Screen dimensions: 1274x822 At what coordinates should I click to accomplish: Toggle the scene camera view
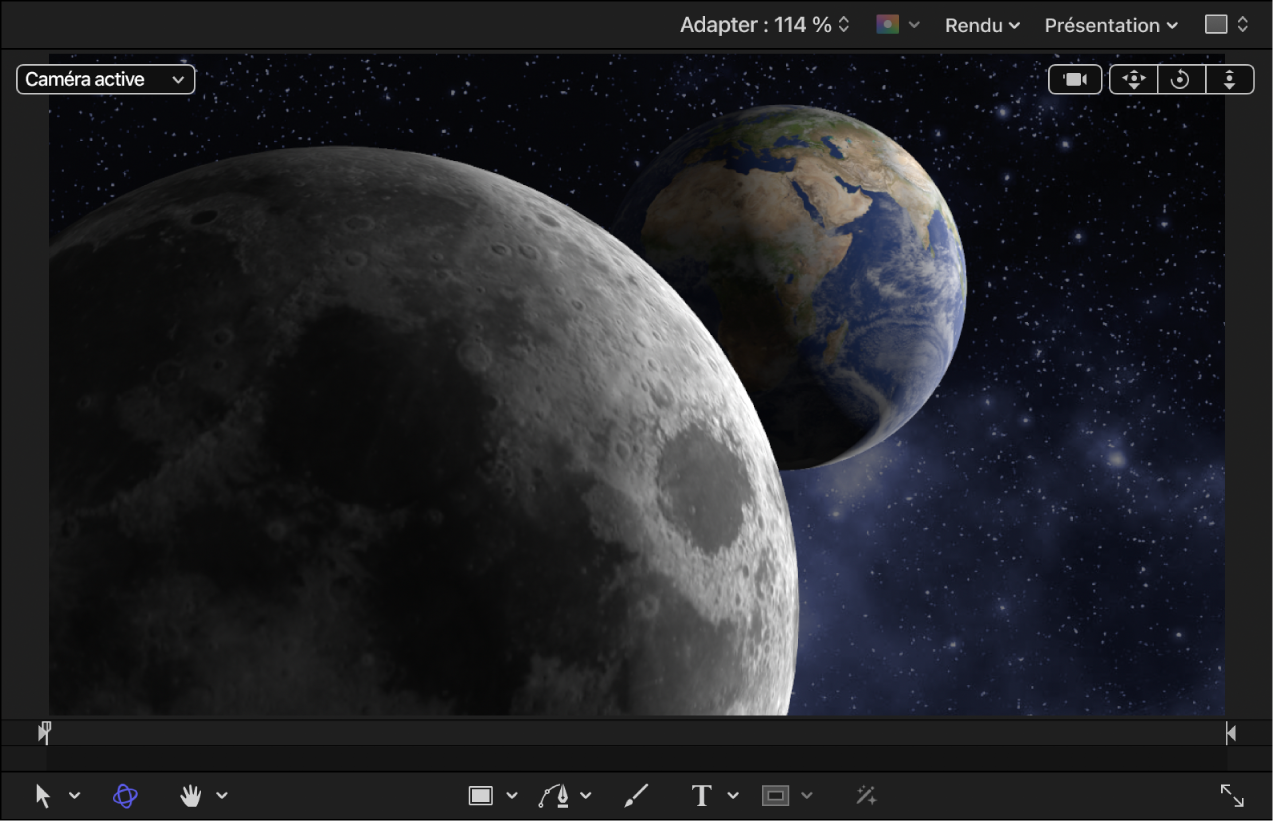click(x=1075, y=79)
